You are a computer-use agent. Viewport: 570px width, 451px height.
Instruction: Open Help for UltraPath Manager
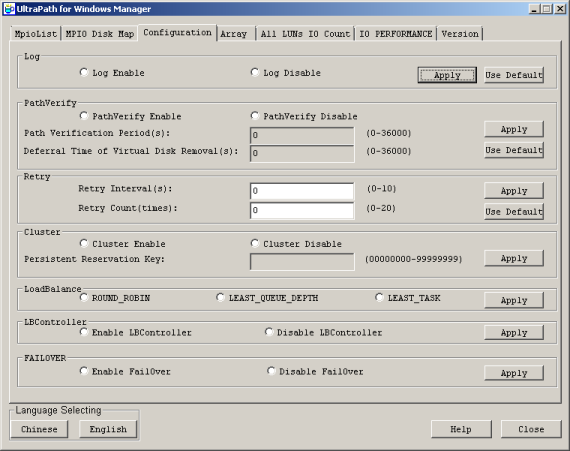(x=461, y=429)
